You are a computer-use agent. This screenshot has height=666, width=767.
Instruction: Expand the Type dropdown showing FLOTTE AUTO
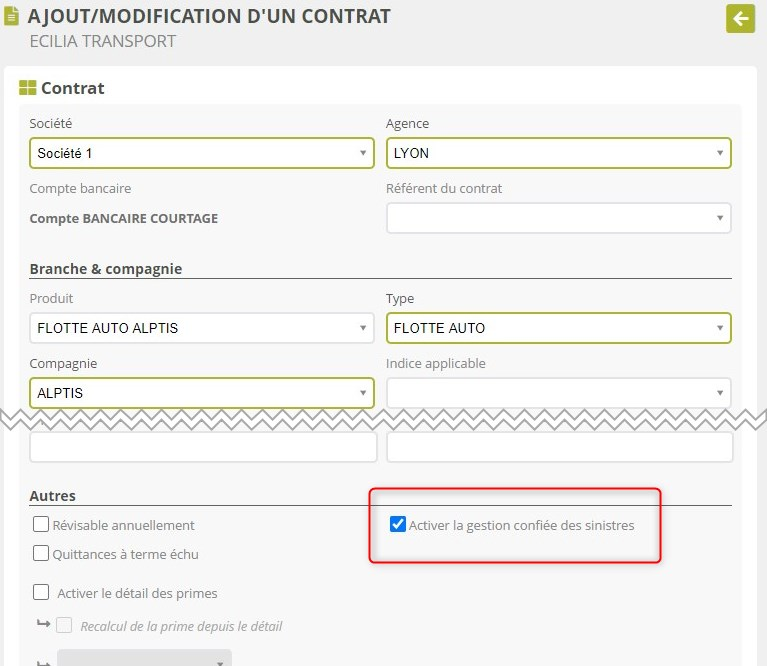pos(558,328)
